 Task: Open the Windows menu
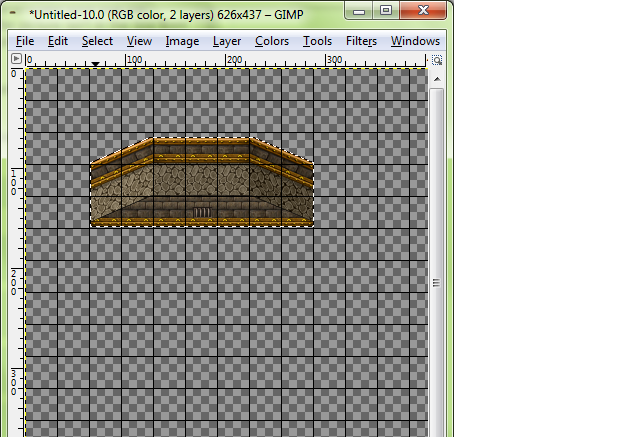pos(415,41)
